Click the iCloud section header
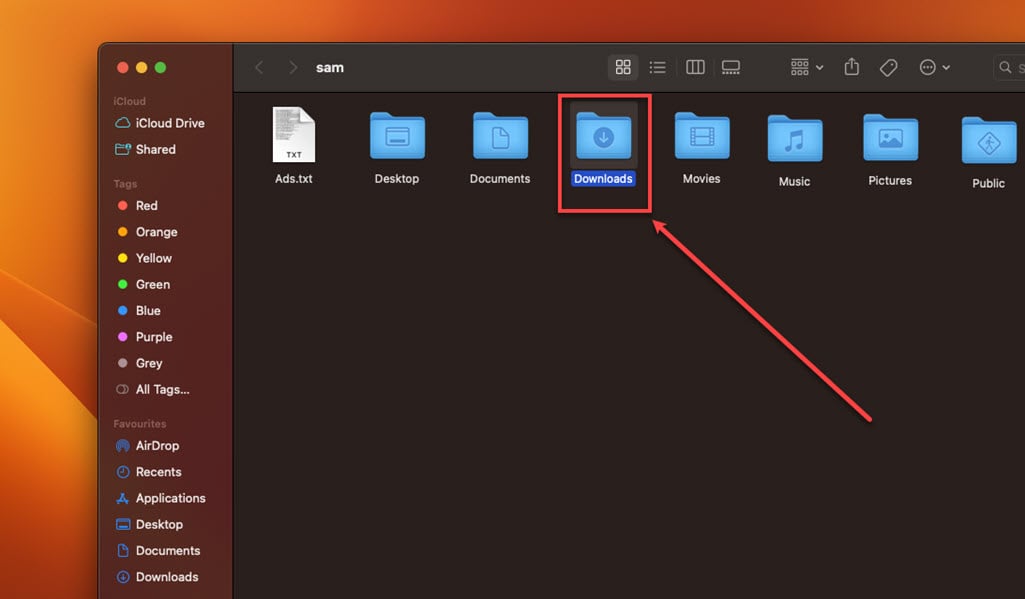 129,101
